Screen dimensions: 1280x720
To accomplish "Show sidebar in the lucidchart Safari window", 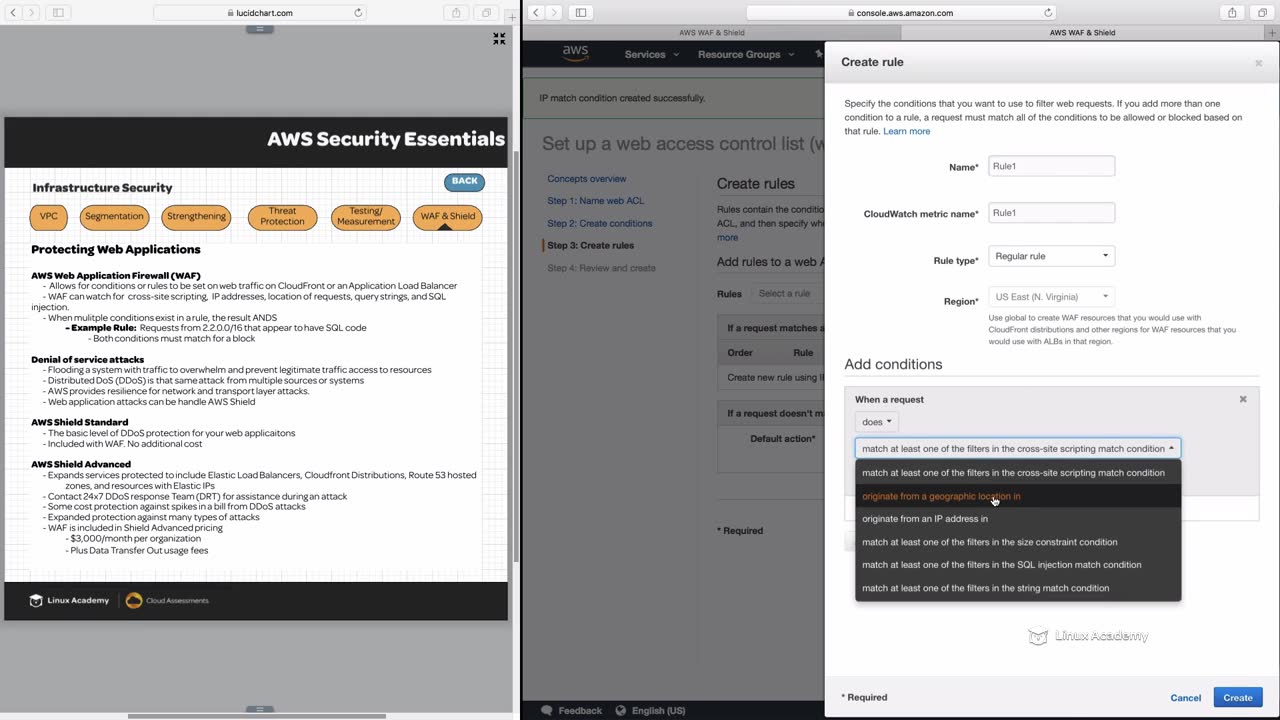I will point(58,12).
